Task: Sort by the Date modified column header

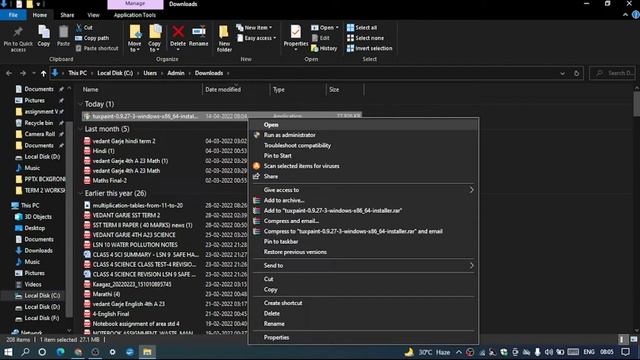Action: [x=223, y=90]
